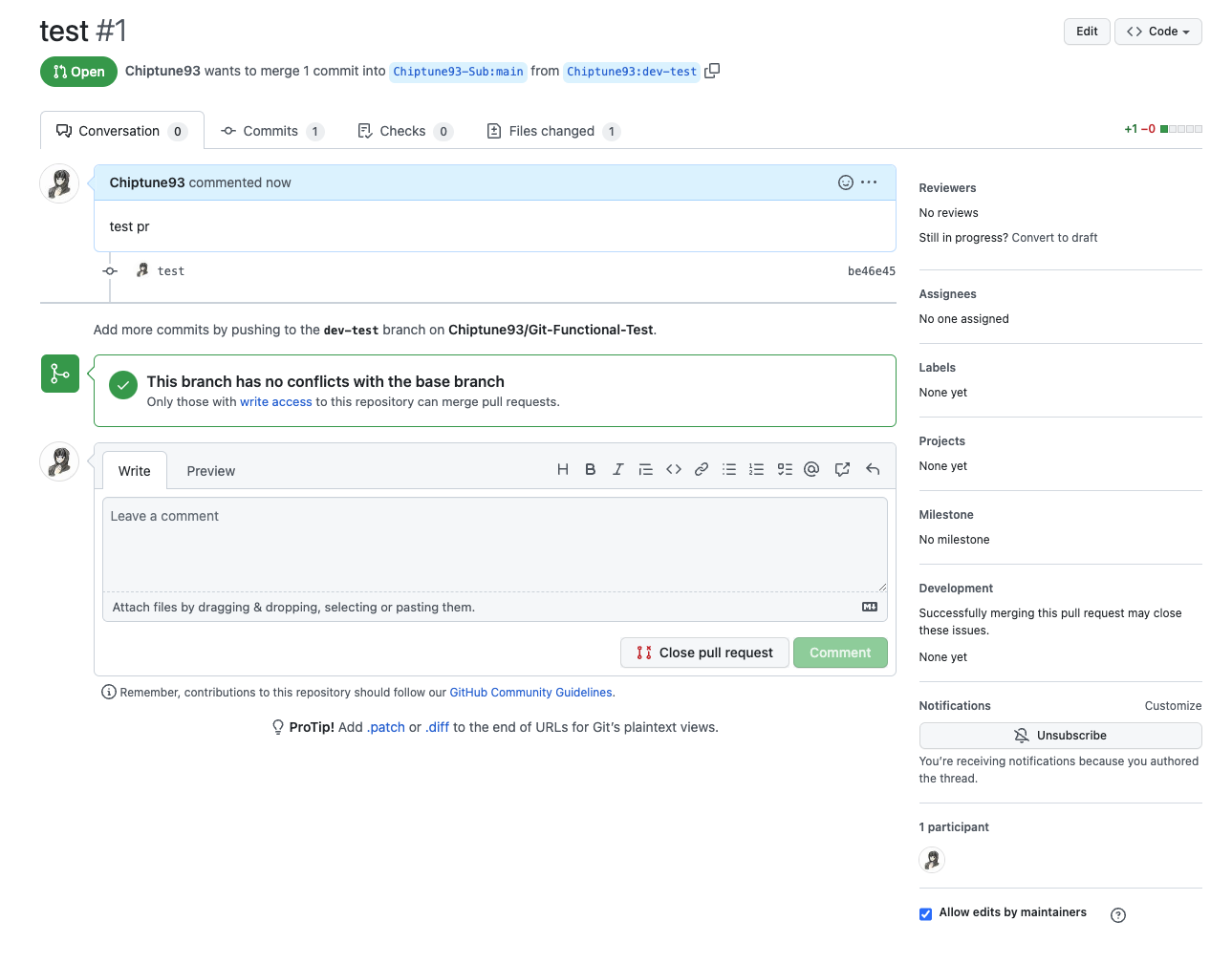Click the info icon beside contribution reminder
The width and height of the screenshot is (1232, 964).
pos(109,692)
